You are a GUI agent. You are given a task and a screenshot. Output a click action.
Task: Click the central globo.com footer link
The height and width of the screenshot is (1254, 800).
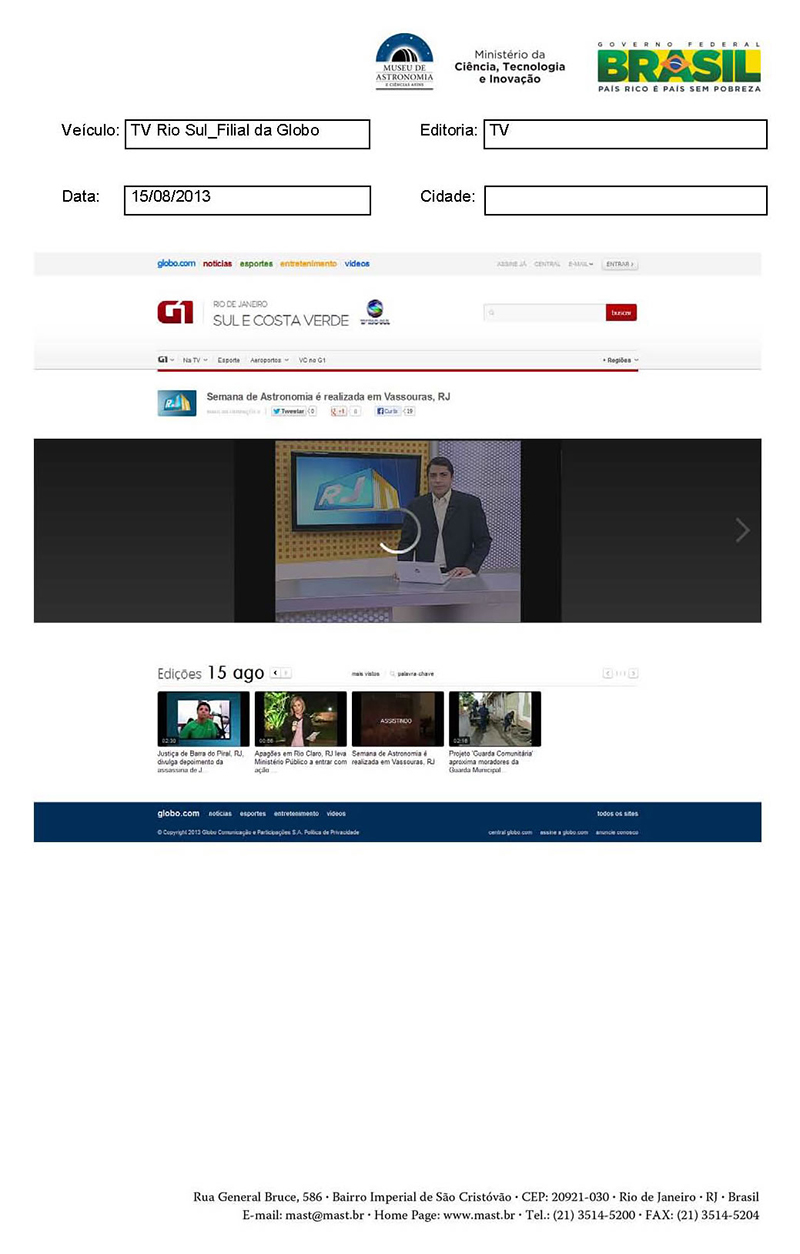[x=510, y=832]
